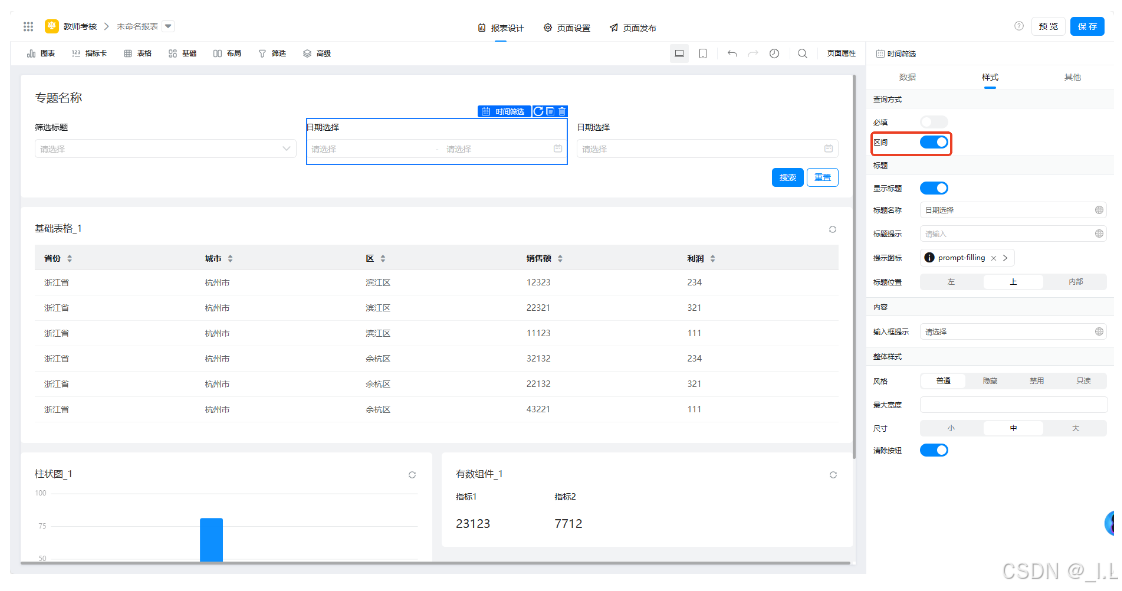
Task: Open the 布局 layout component menu
Action: (x=227, y=54)
